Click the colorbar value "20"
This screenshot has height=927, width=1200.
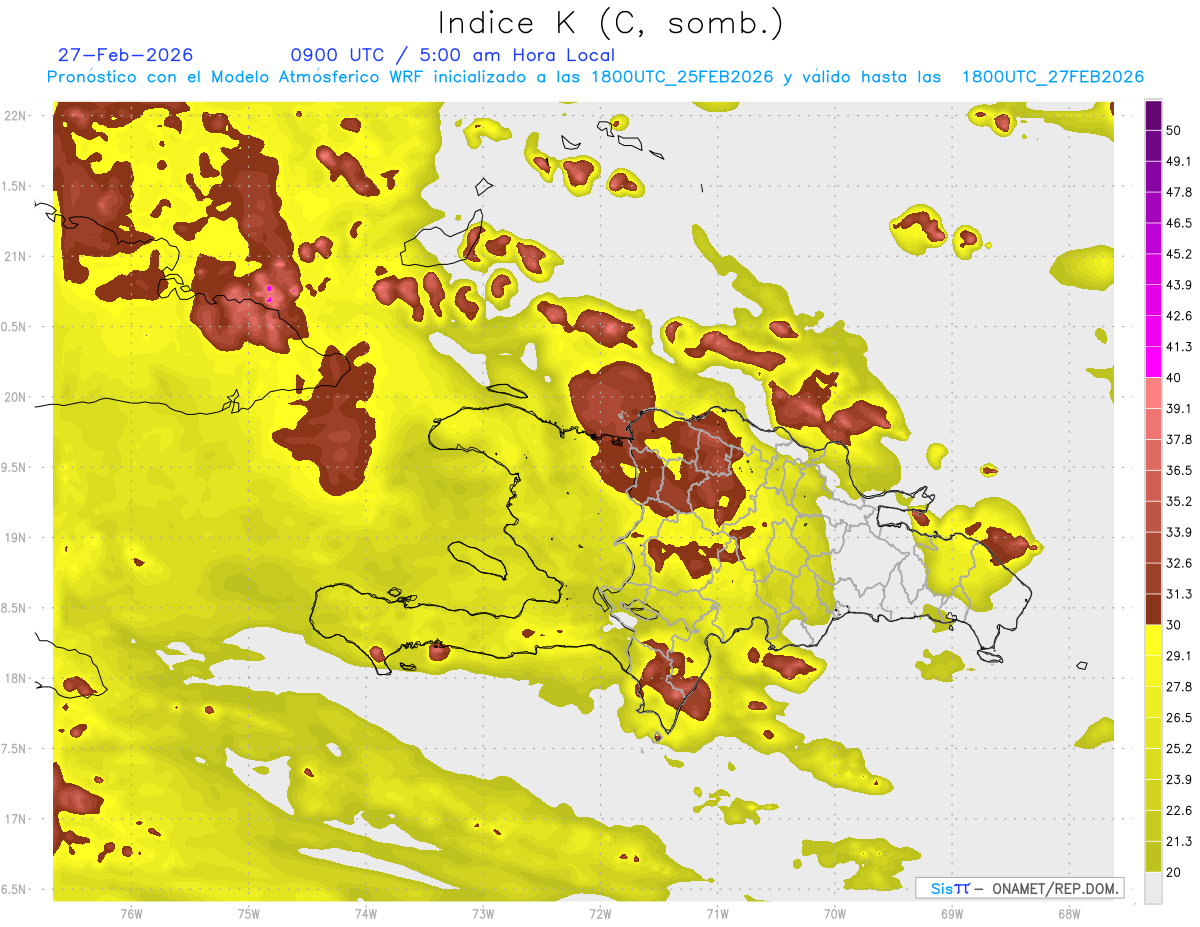1174,873
